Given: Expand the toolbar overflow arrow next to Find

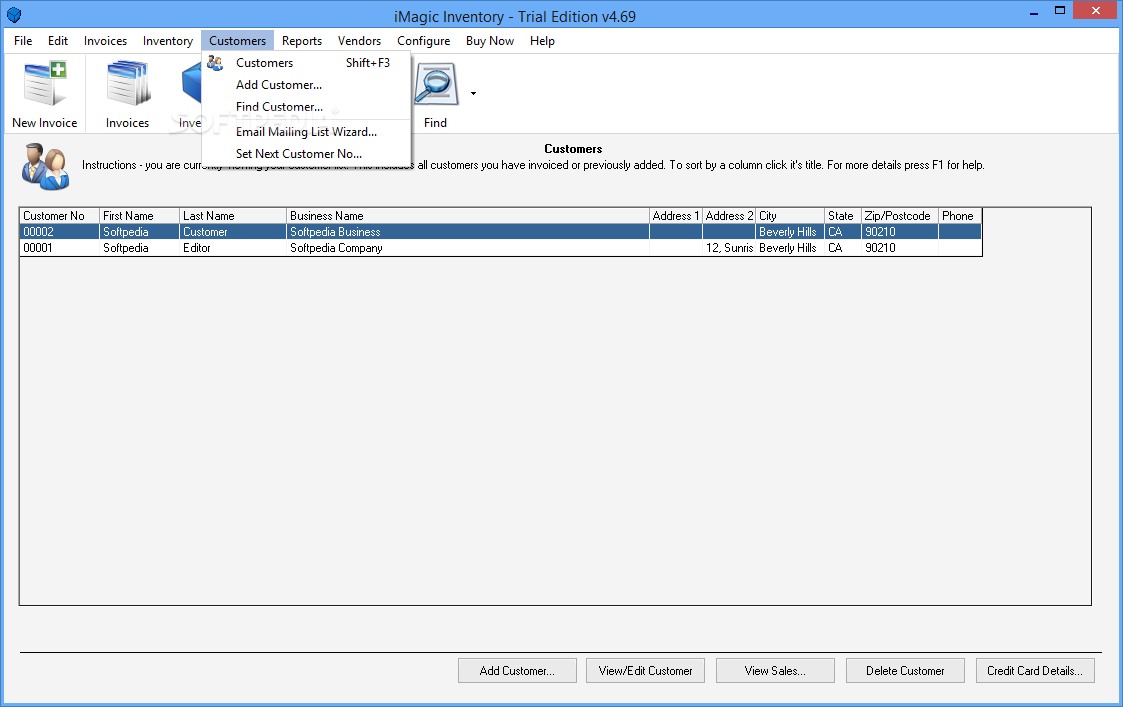Looking at the screenshot, I should (473, 94).
